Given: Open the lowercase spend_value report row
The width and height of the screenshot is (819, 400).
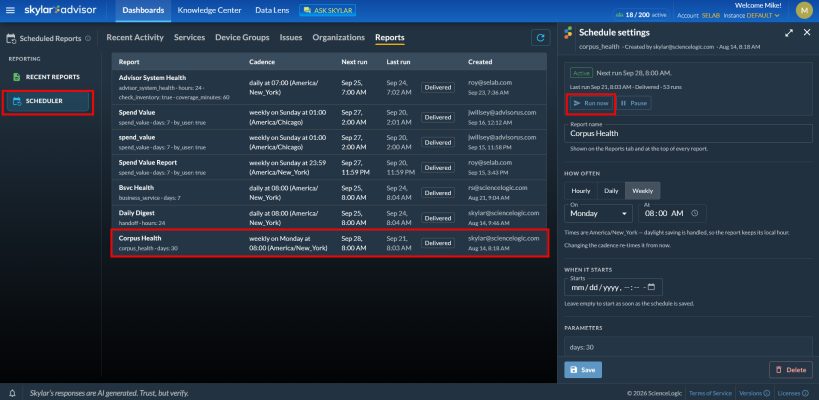Looking at the screenshot, I should click(x=329, y=142).
